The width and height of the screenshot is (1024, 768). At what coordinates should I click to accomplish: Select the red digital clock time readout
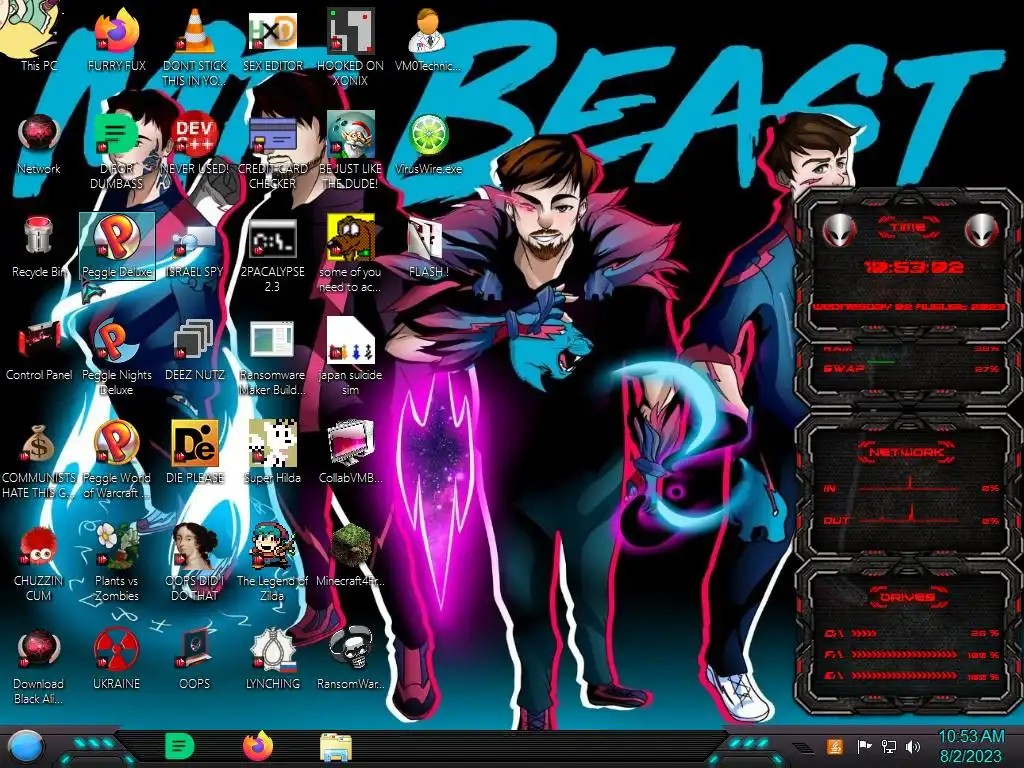coord(913,267)
